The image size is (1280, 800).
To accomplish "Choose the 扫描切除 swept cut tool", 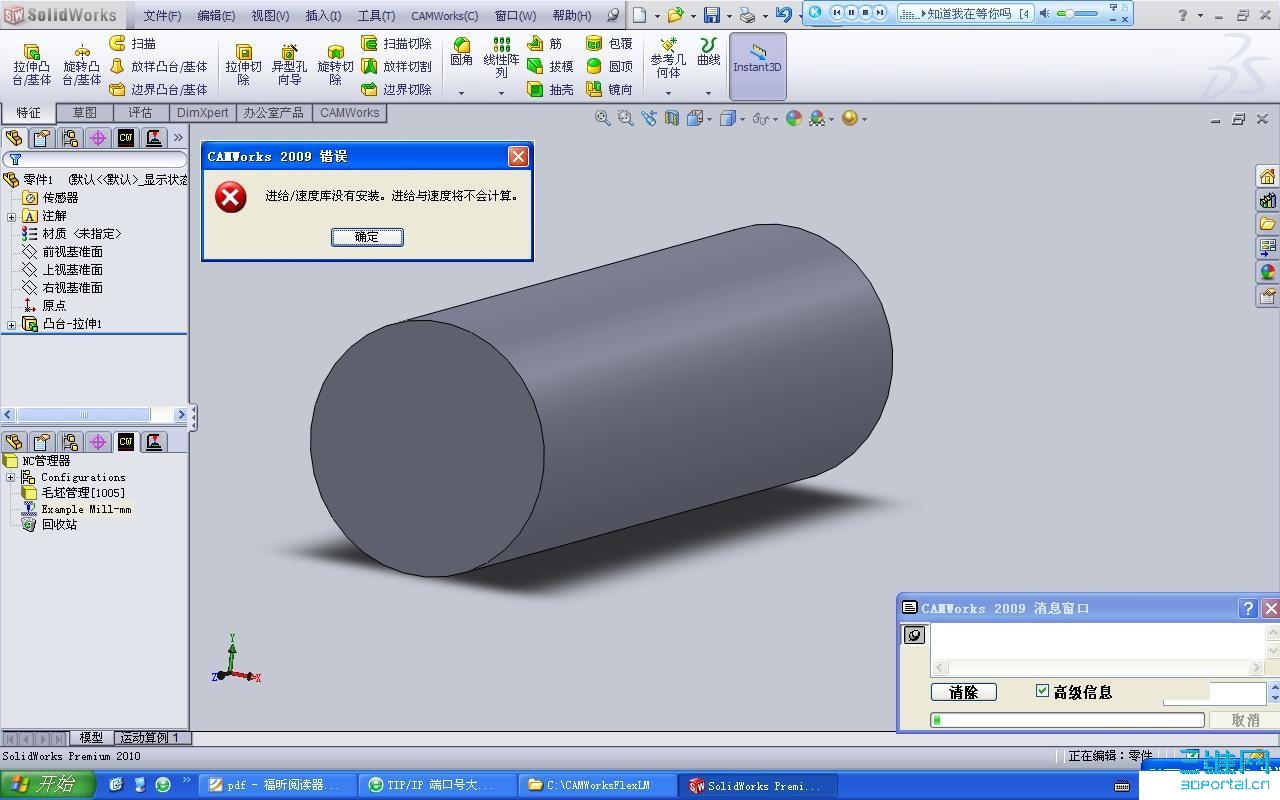I will pos(396,44).
